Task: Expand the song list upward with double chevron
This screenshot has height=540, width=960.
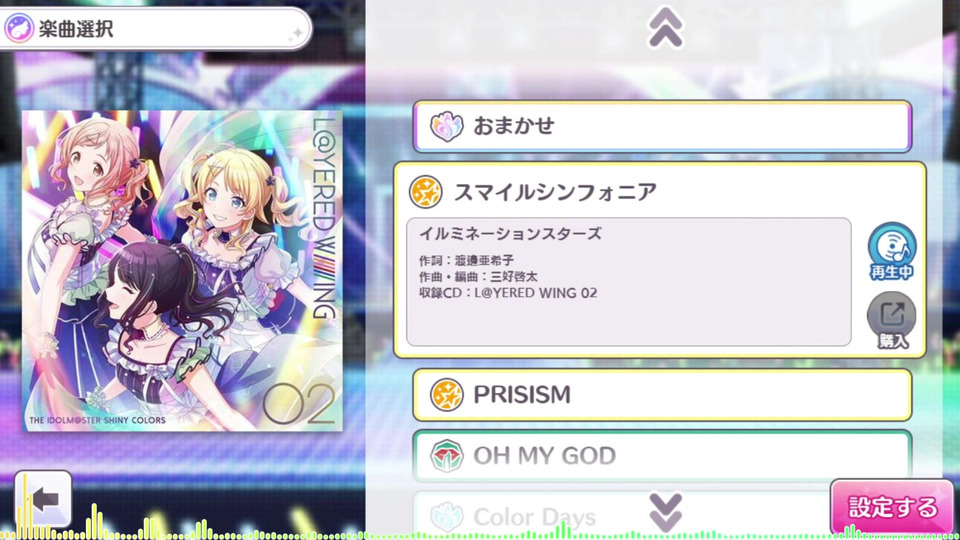Action: point(666,27)
